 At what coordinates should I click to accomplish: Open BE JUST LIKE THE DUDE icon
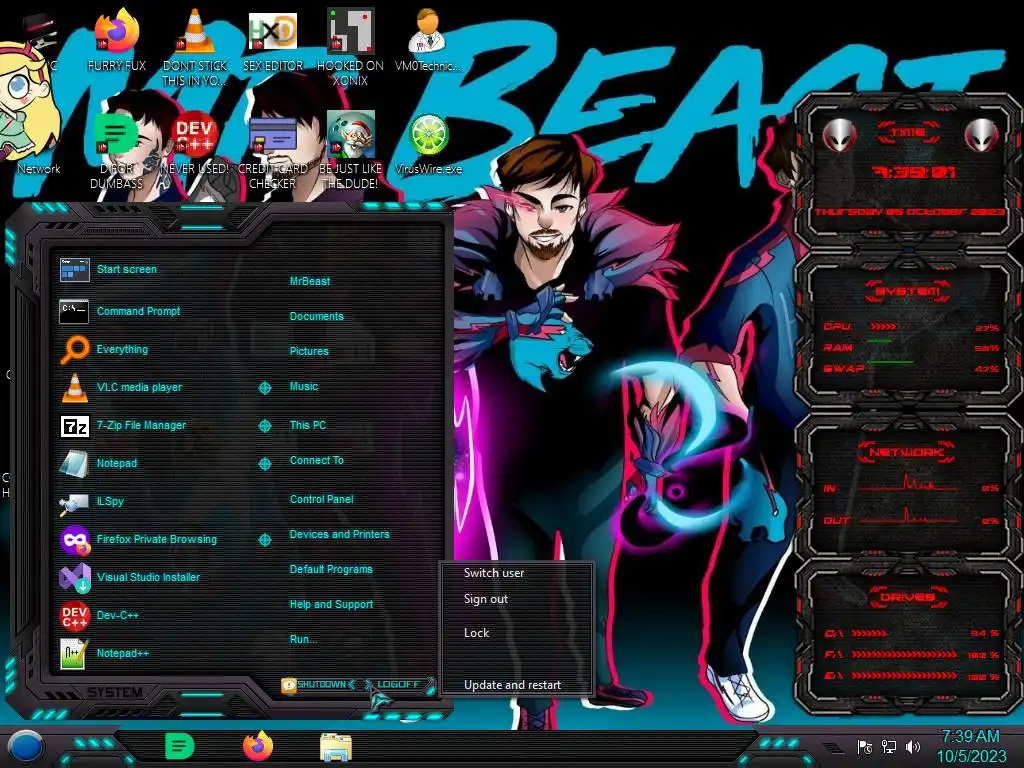[350, 150]
